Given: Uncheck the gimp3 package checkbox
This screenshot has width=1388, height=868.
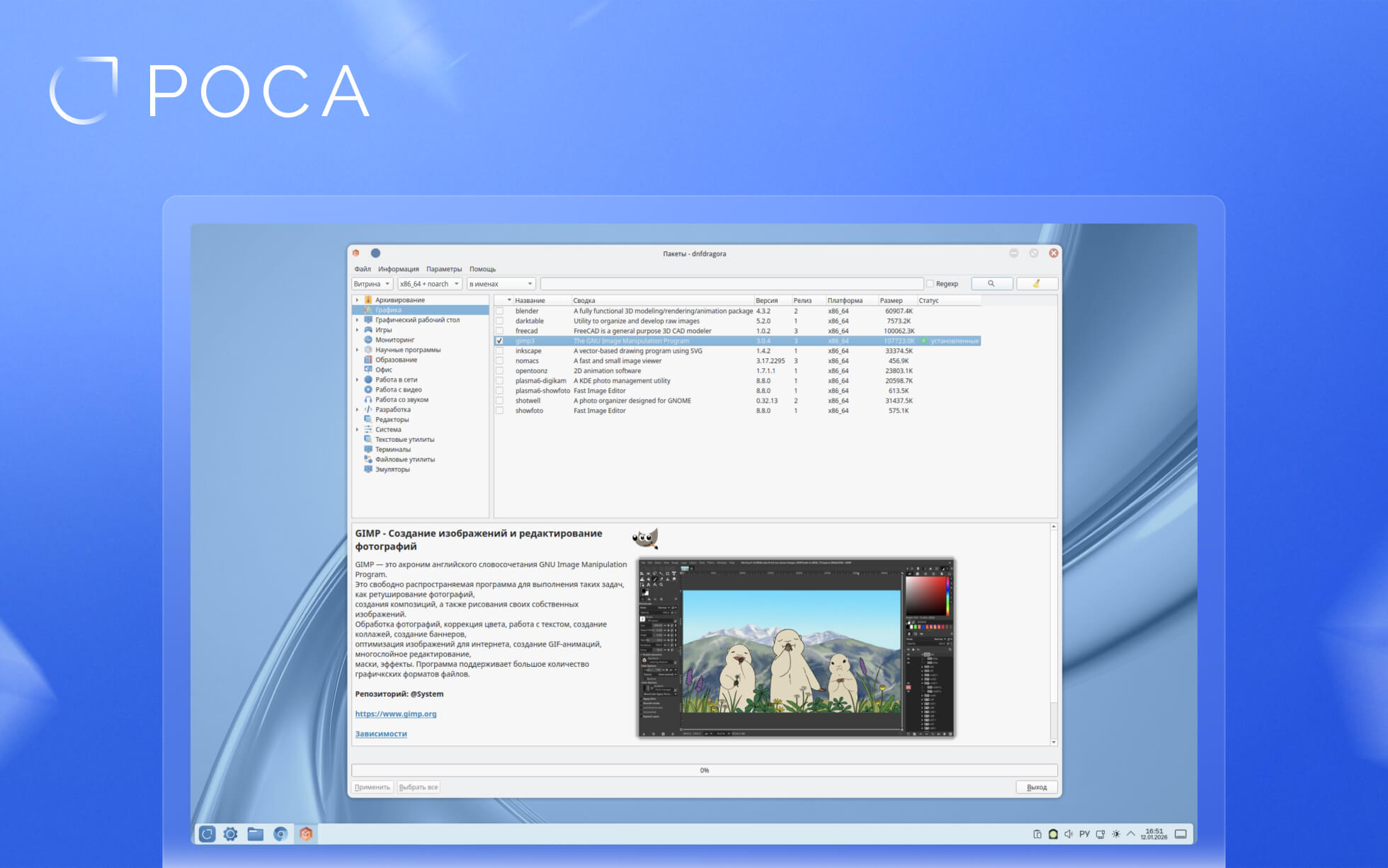Looking at the screenshot, I should [x=500, y=341].
